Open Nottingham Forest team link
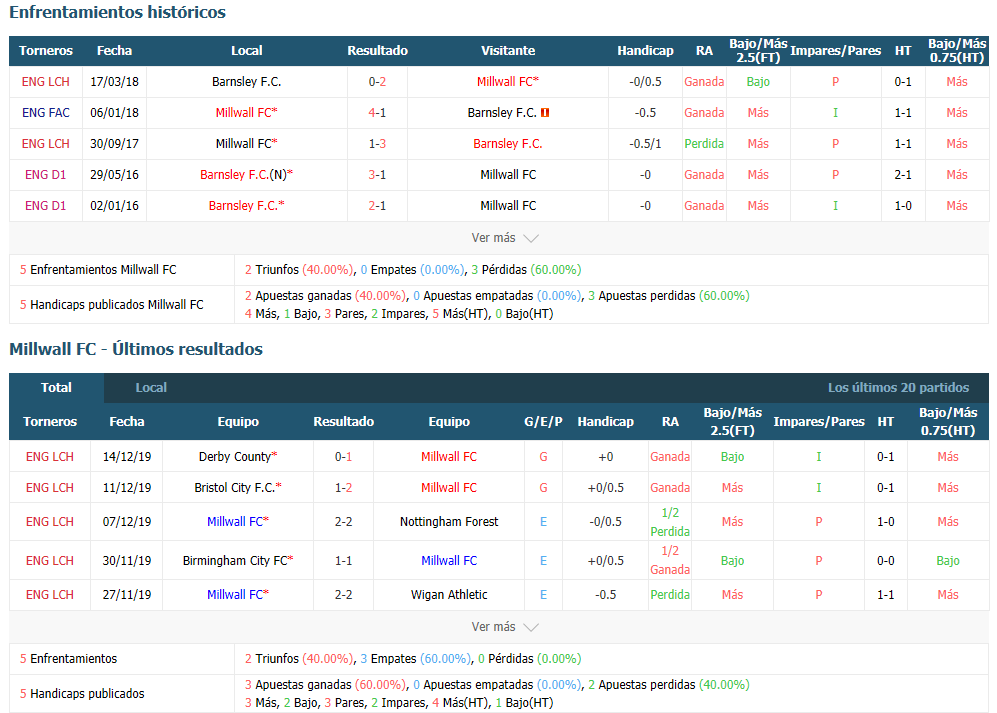The image size is (997, 713). point(449,522)
